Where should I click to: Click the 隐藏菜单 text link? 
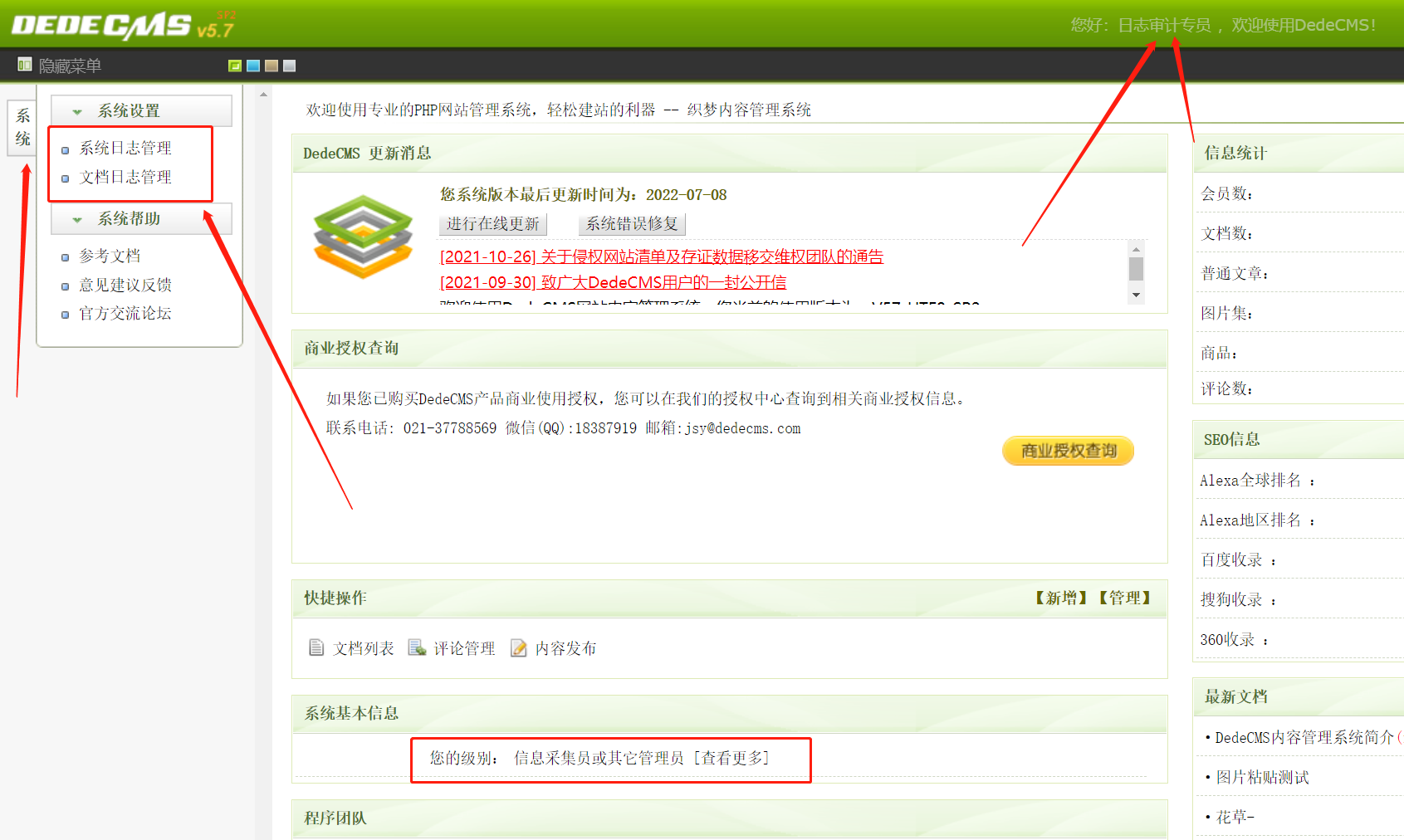(x=70, y=66)
